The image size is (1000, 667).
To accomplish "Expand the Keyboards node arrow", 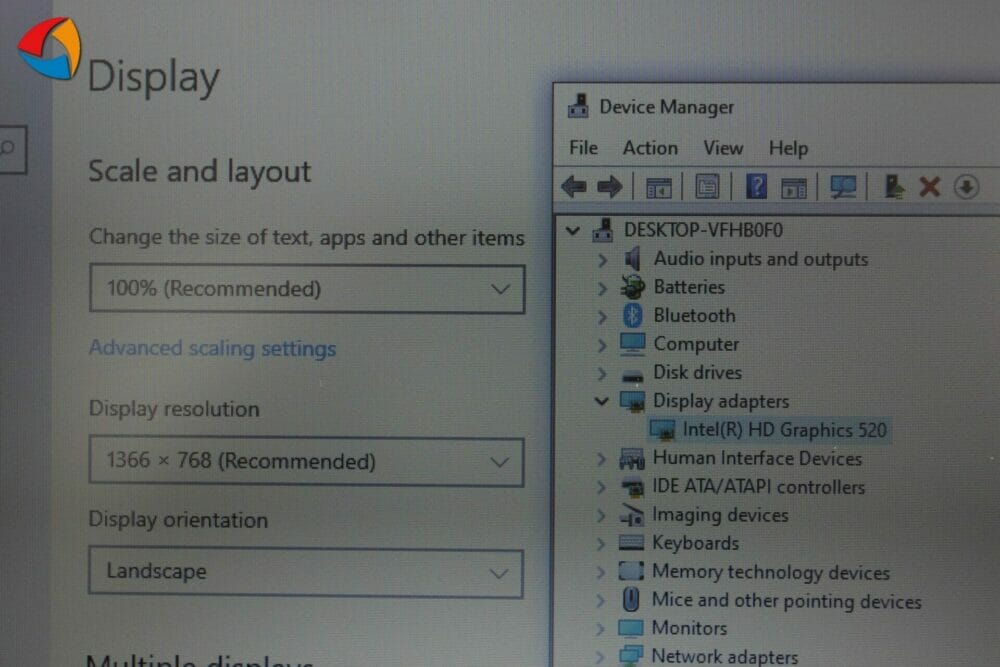I will pyautogui.click(x=601, y=543).
